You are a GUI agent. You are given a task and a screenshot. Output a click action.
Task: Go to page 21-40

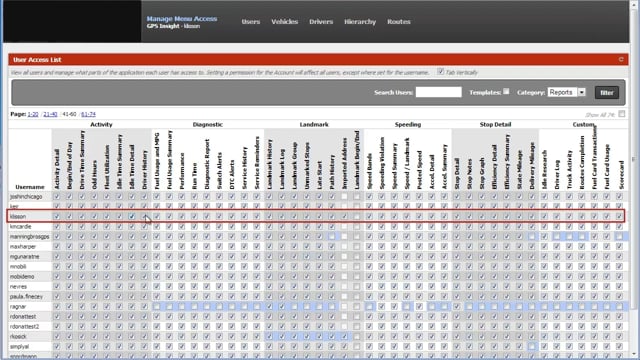pos(50,114)
